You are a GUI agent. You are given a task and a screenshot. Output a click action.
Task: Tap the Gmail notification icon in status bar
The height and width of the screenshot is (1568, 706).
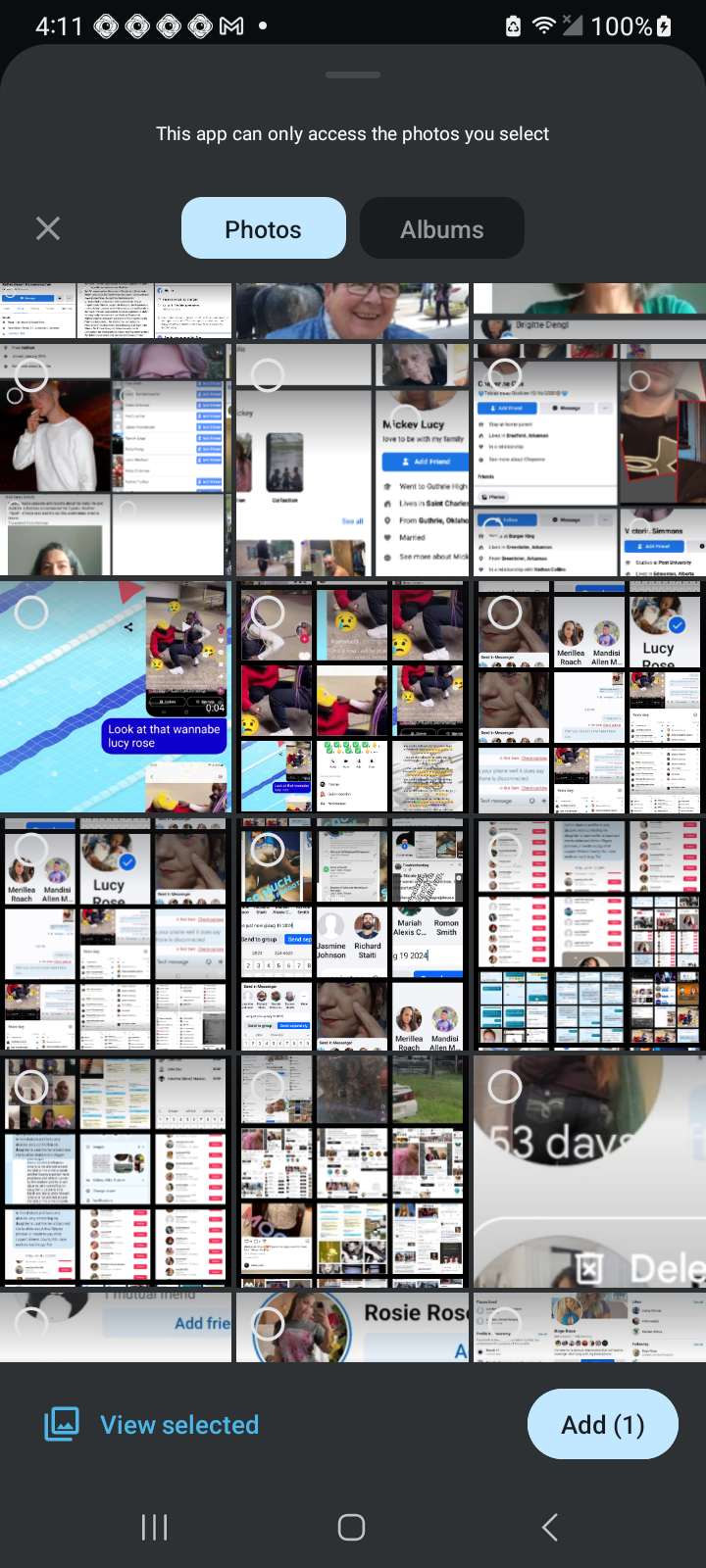231,26
